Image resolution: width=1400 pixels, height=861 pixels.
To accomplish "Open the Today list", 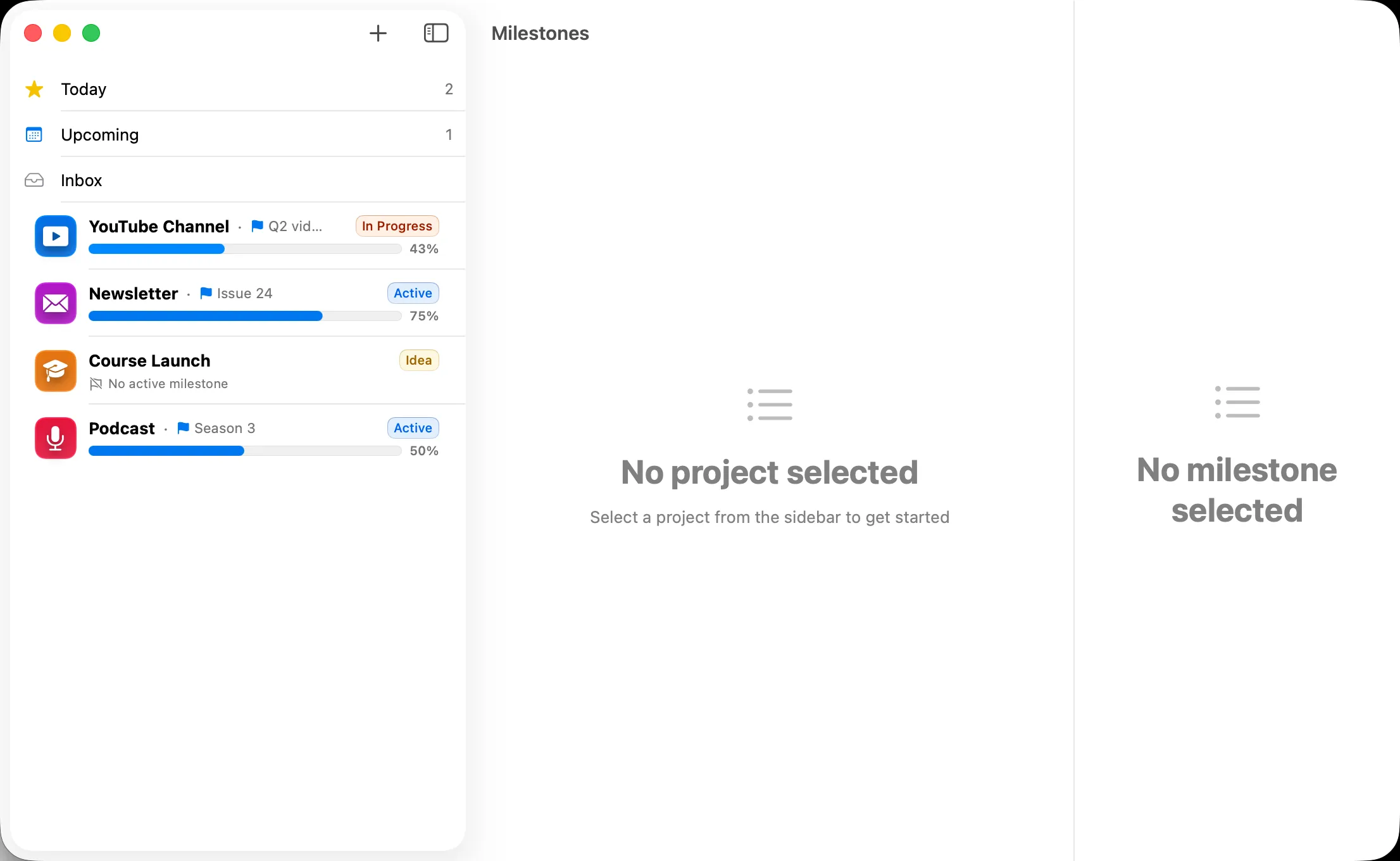I will (x=238, y=89).
